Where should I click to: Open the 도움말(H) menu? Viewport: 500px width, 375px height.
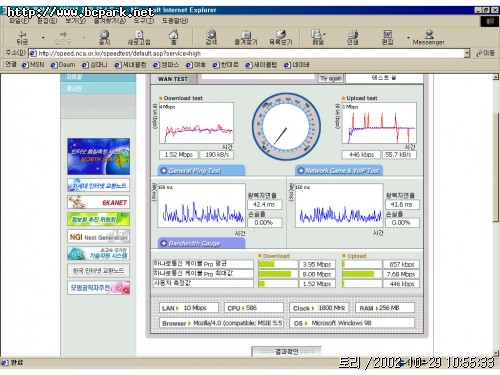[175, 21]
